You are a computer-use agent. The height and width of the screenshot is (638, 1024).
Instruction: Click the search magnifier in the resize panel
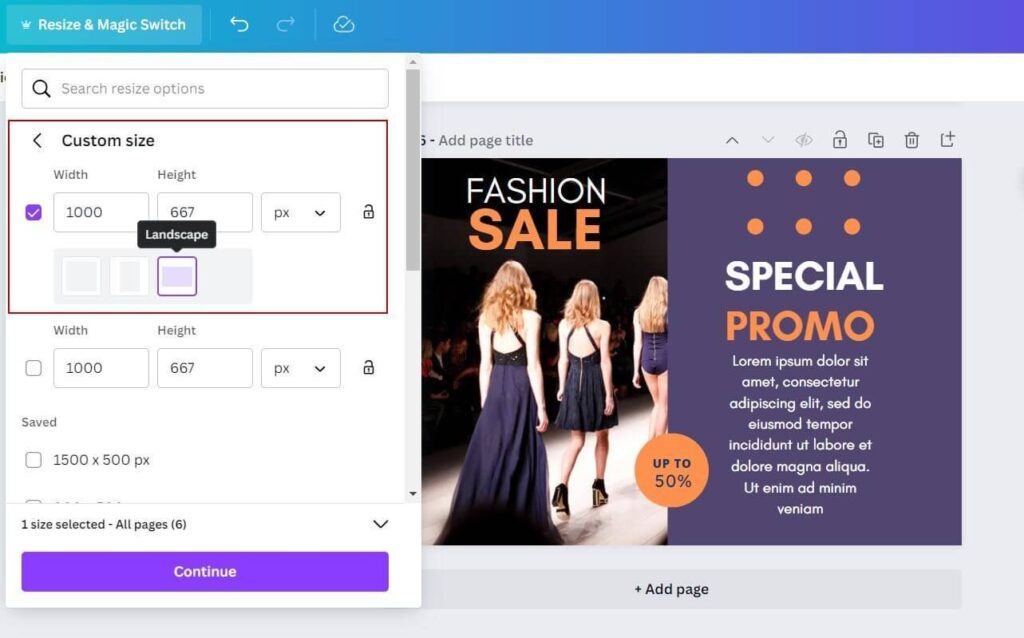[41, 88]
